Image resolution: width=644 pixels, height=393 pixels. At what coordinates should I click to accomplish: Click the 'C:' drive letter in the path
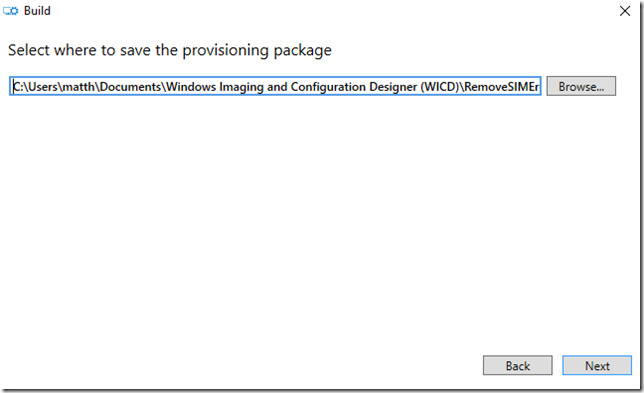click(17, 87)
